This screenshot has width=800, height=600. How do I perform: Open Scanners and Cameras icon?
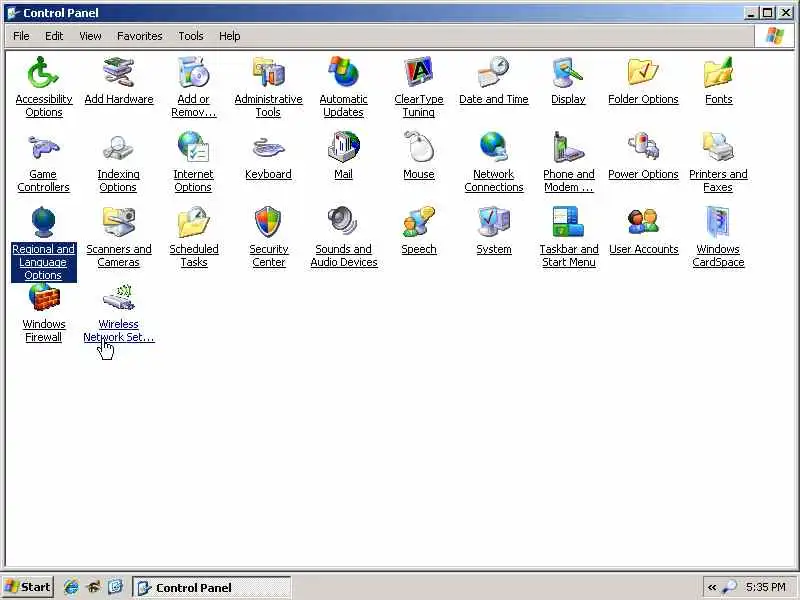(x=118, y=222)
